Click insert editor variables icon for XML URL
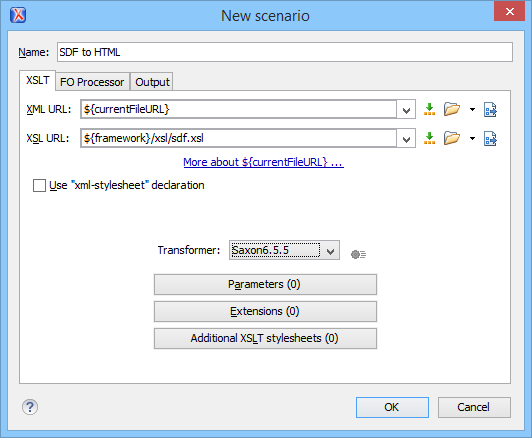Screen dimensions: 532x438 click(430, 109)
